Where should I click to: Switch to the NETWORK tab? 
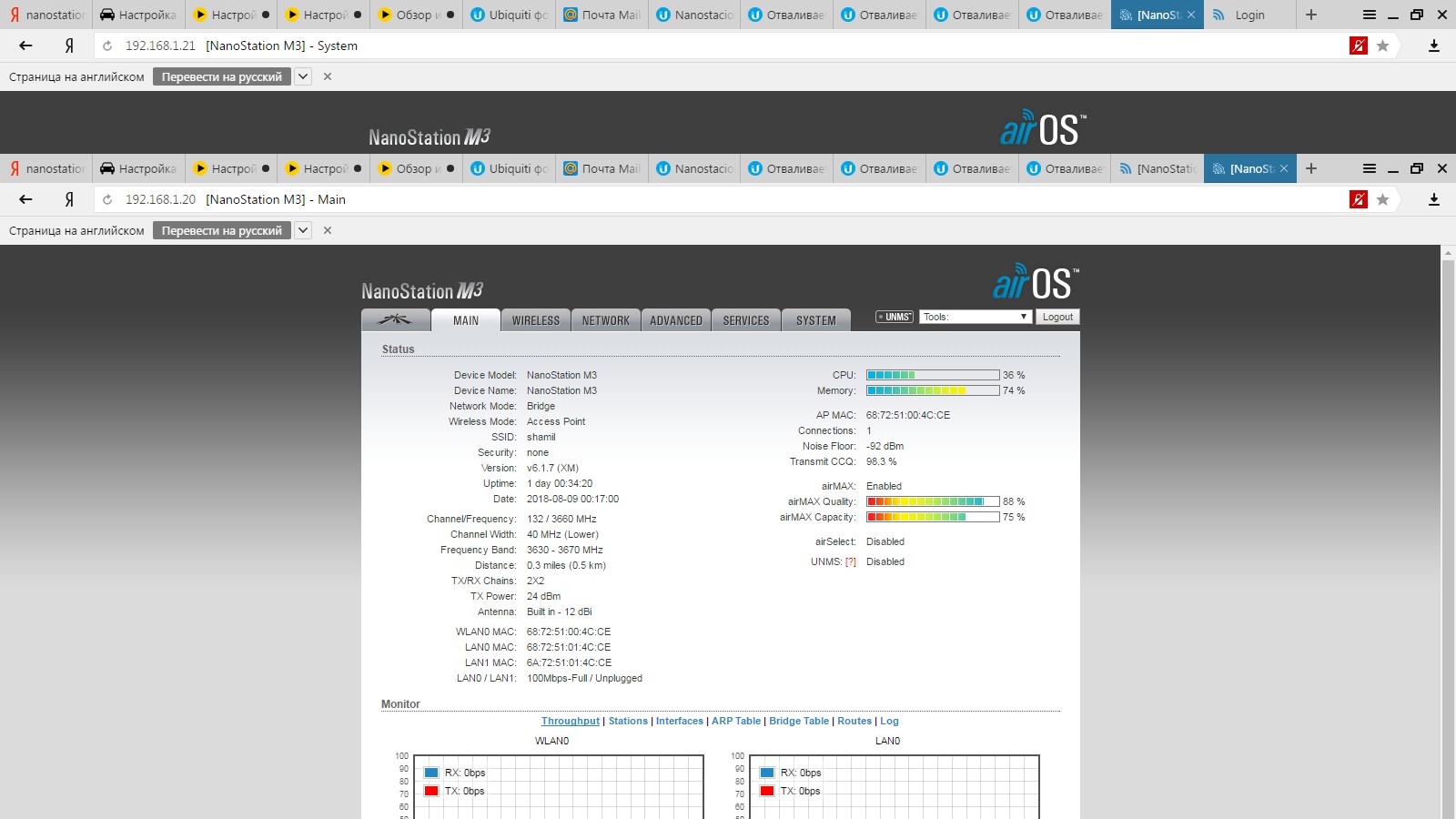pyautogui.click(x=606, y=320)
